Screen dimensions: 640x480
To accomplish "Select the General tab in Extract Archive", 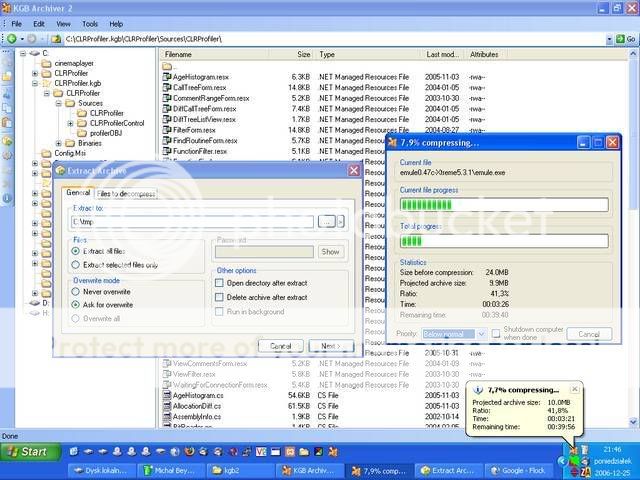I will 78,192.
